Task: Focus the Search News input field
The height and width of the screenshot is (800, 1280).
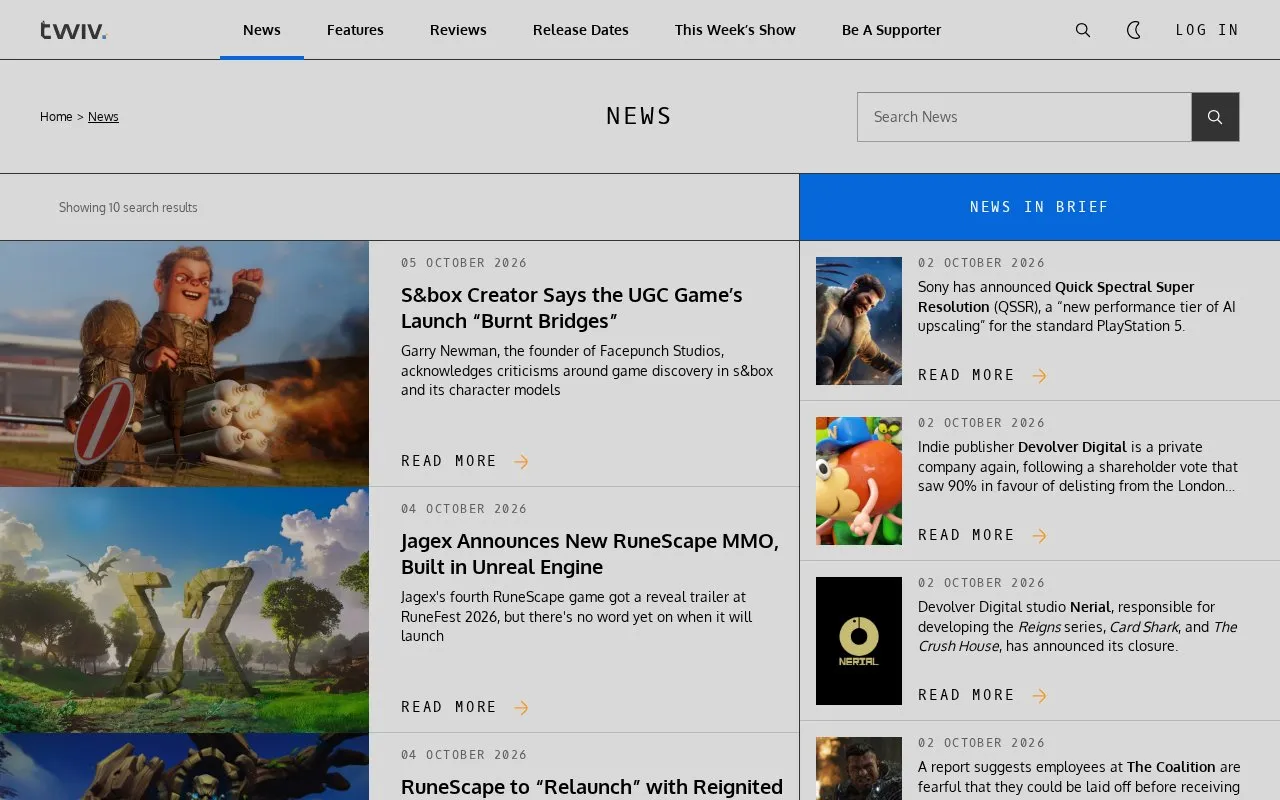Action: (x=1024, y=117)
